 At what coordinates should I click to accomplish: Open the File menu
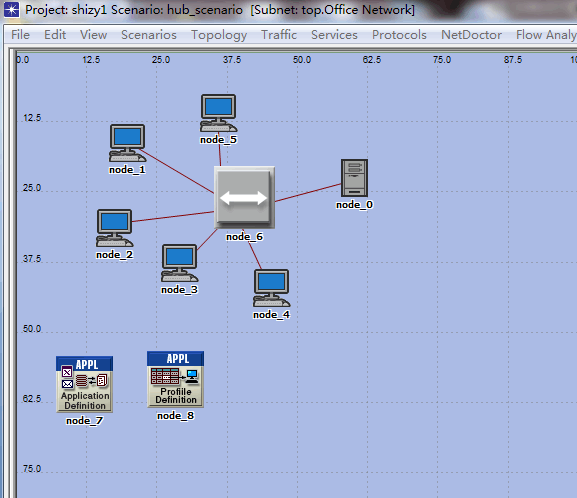20,35
